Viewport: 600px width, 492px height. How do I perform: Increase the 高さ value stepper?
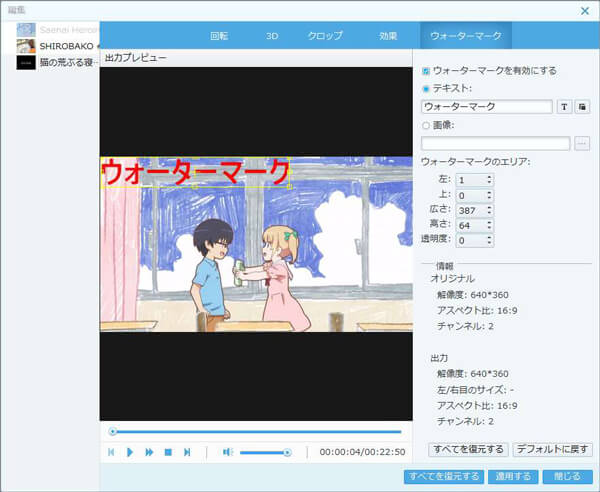point(489,222)
